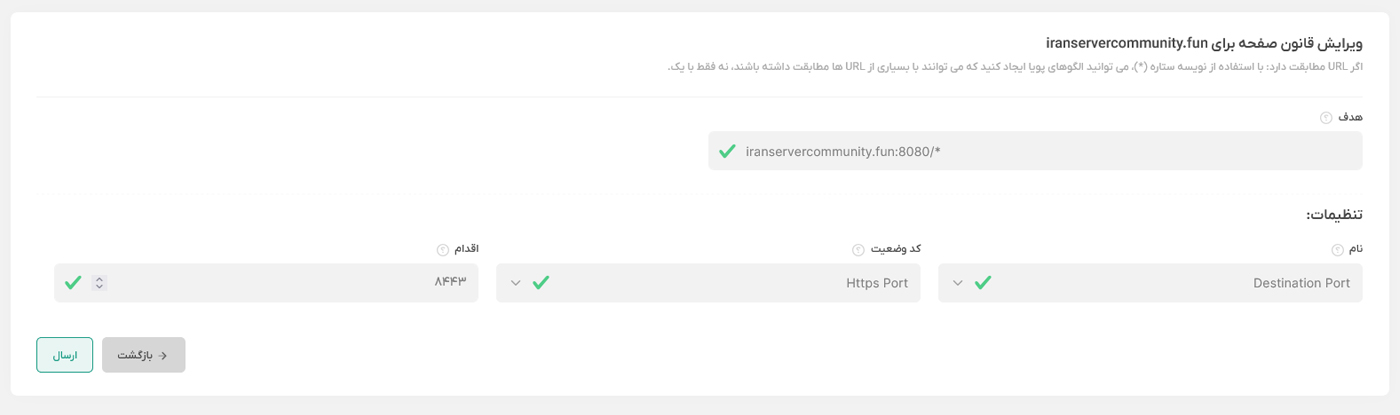
Task: Click the arrow icon in the بازگشت button
Action: pyautogui.click(x=163, y=355)
